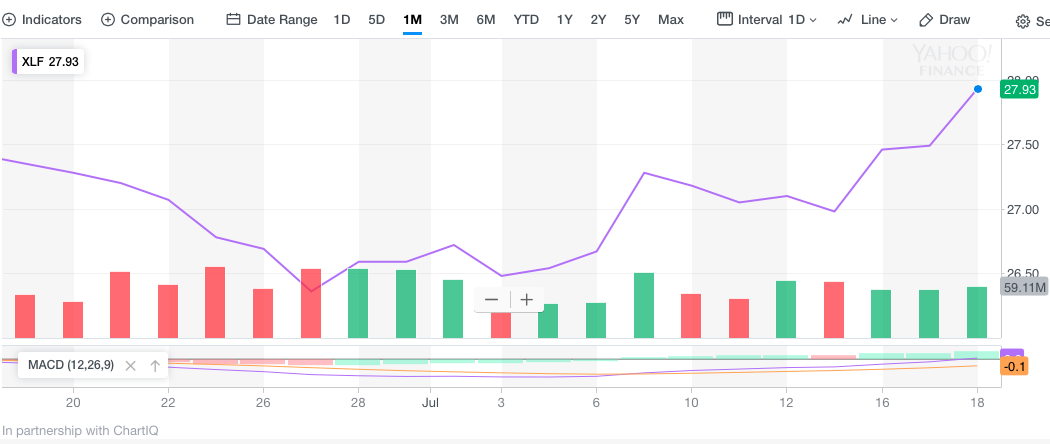Zoom out using the minus button

tap(491, 299)
